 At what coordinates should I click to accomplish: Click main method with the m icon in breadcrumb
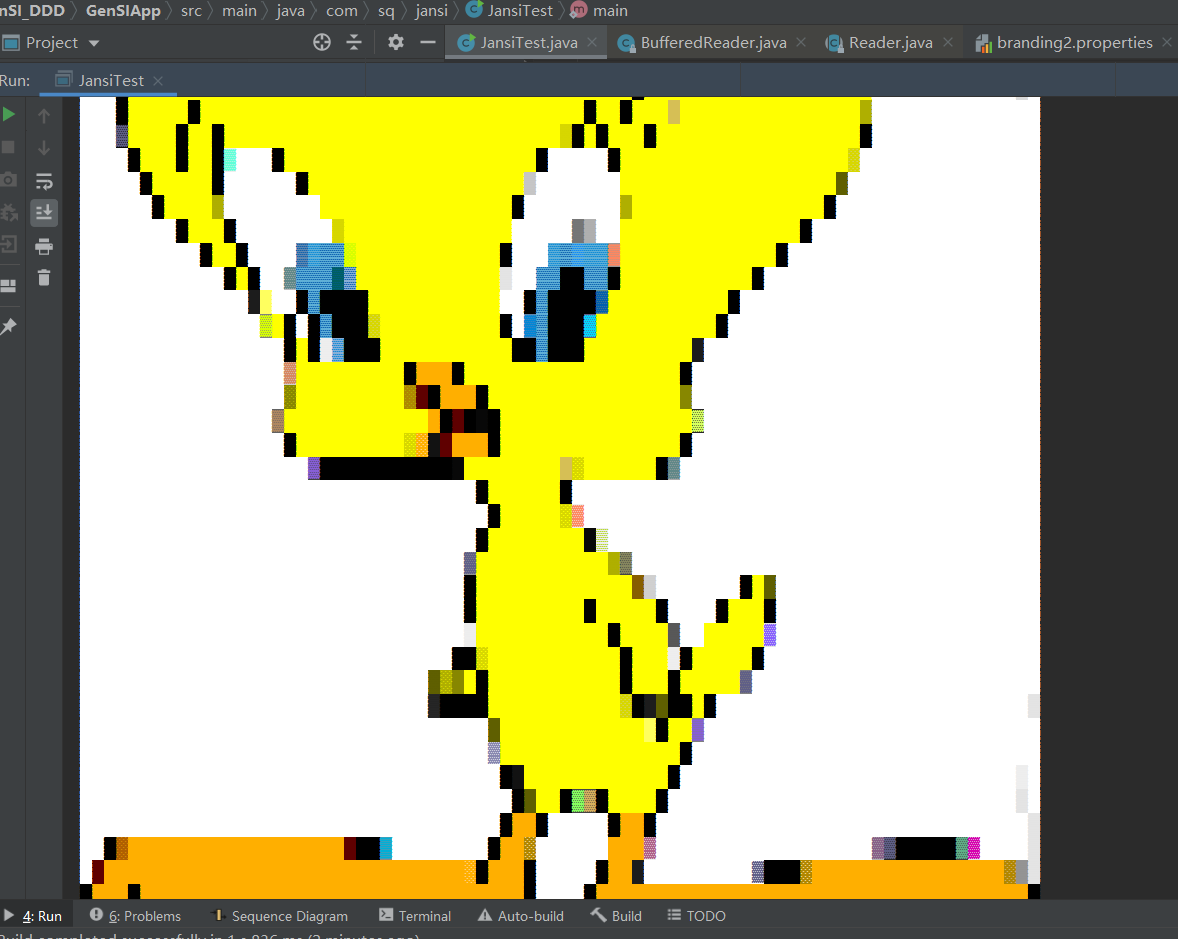(600, 11)
